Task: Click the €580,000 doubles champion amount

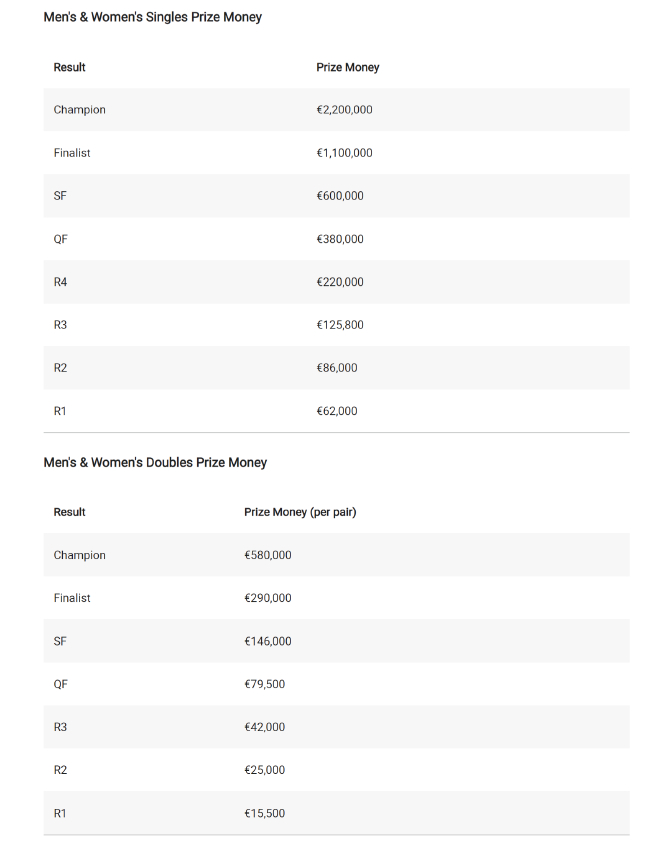Action: [268, 555]
